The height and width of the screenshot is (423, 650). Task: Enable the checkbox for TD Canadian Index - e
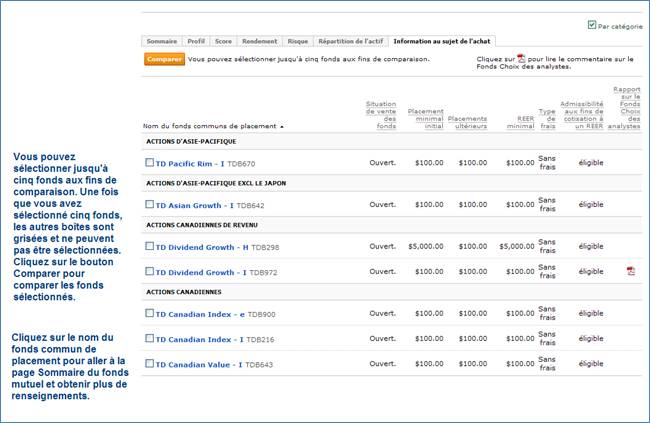click(150, 313)
